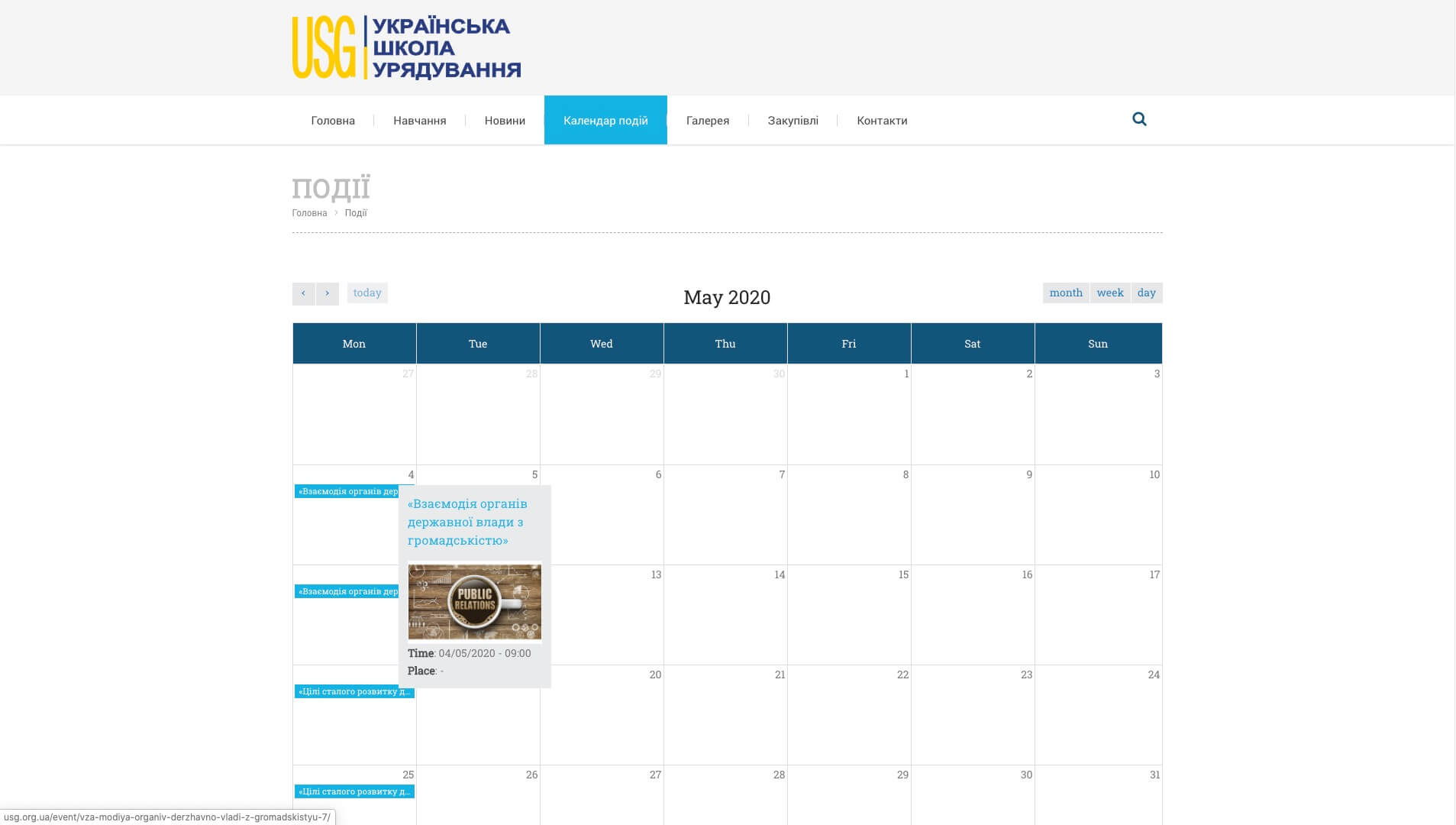1456x825 pixels.
Task: Open «Взаємодія органів» event in the May 11 week row
Action: click(347, 591)
